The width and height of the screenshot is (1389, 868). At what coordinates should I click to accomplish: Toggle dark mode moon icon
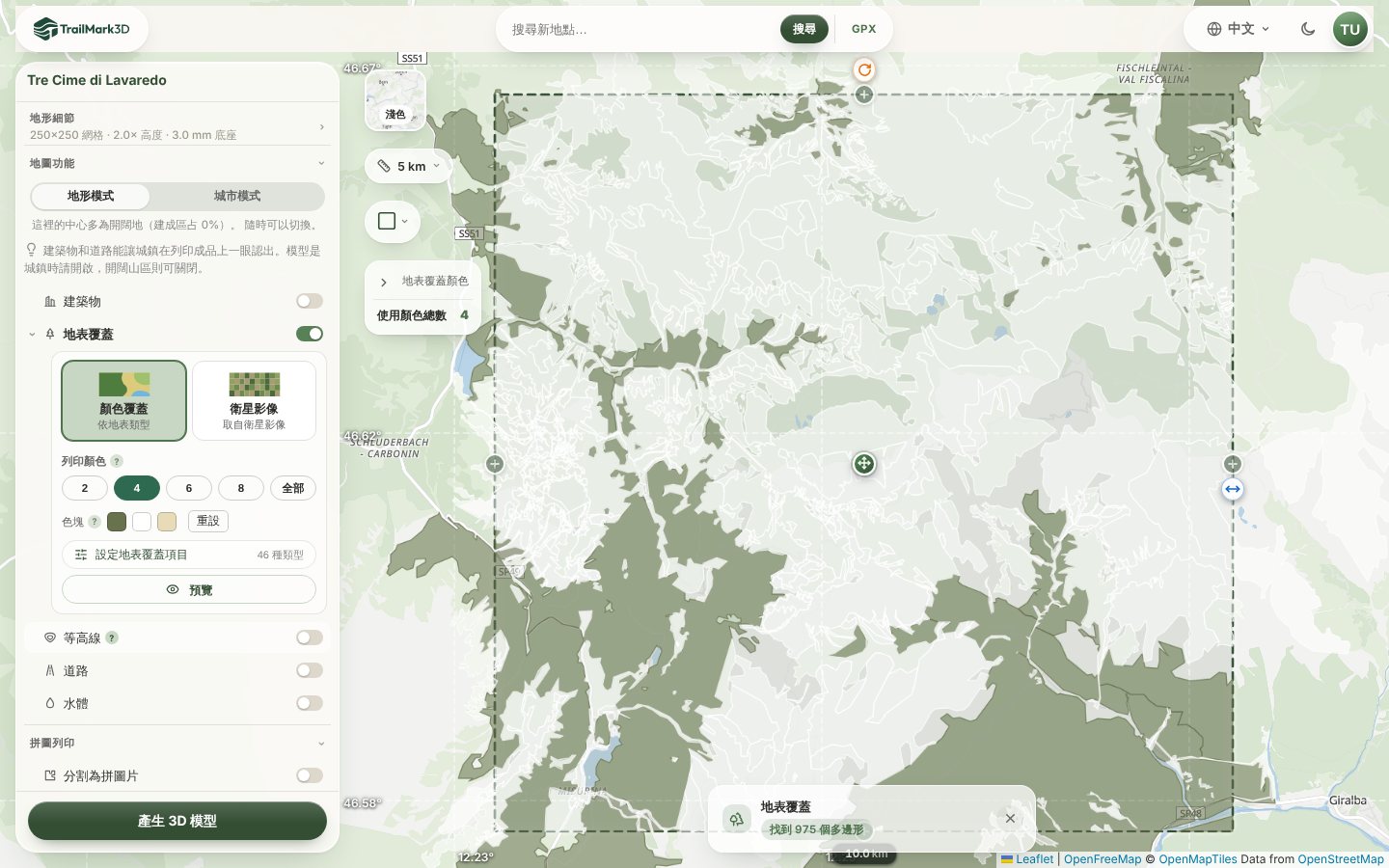point(1308,29)
